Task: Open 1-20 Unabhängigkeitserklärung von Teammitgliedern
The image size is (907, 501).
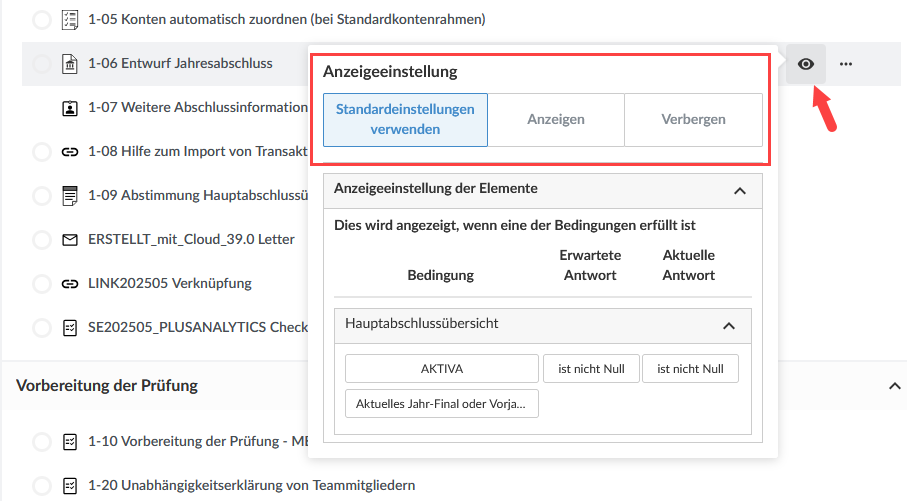Action: [251, 485]
